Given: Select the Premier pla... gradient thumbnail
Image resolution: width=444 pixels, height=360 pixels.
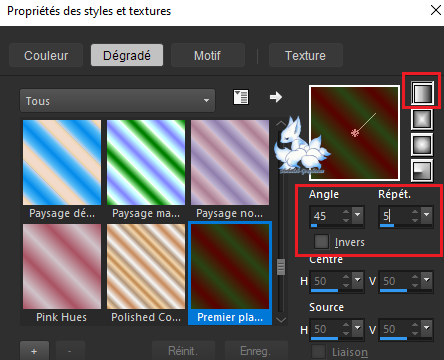Looking at the screenshot, I should pyautogui.click(x=230, y=266).
